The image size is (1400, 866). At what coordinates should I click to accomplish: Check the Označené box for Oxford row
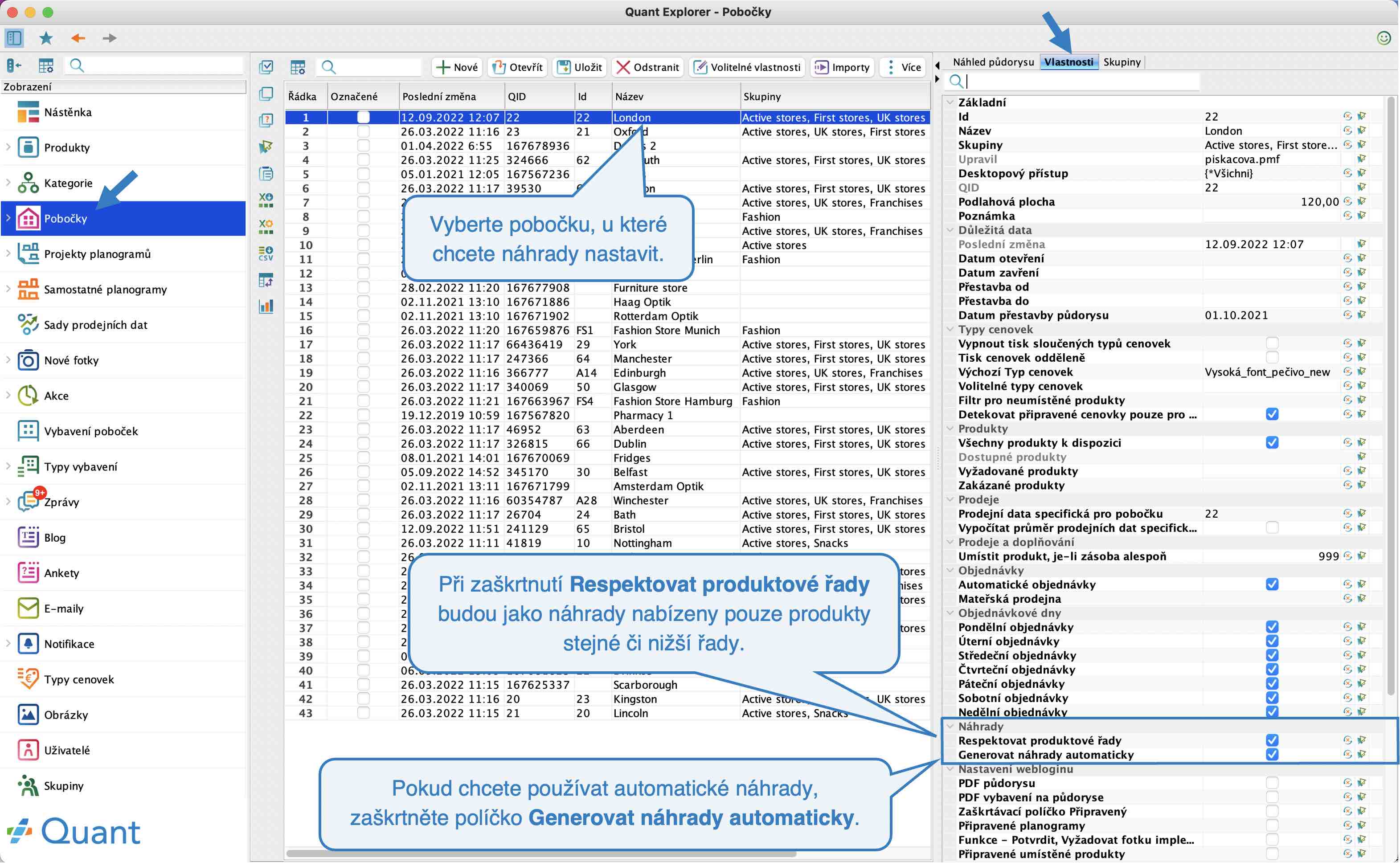click(x=363, y=132)
